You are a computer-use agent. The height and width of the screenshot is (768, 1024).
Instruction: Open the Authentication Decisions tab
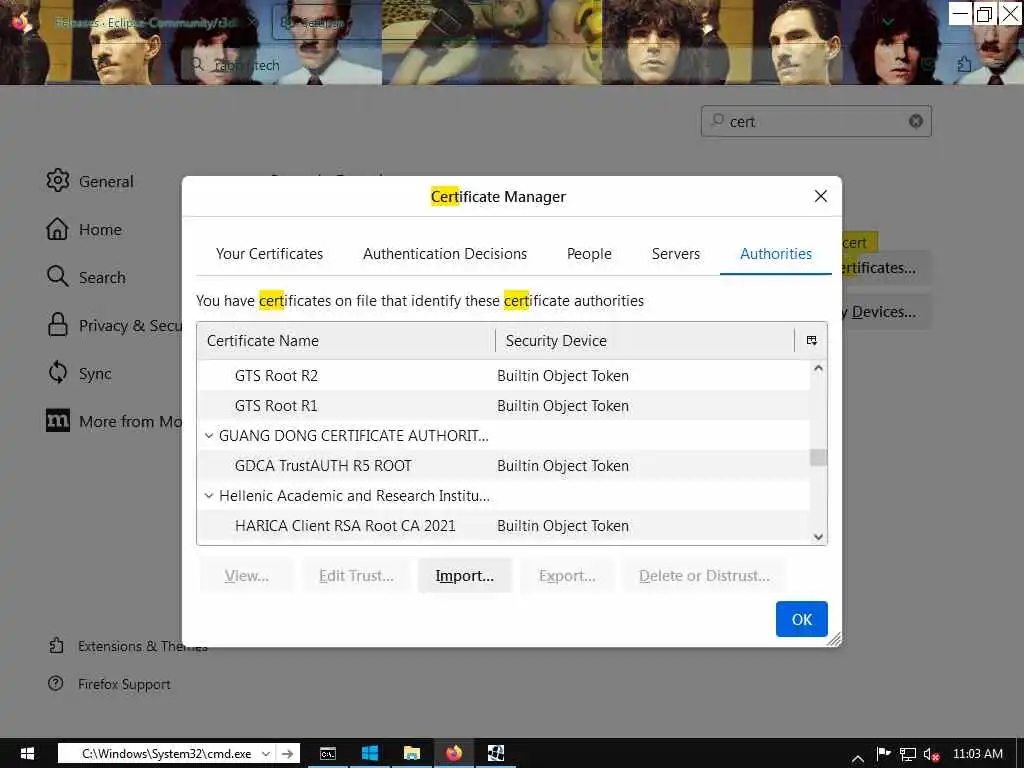coord(445,253)
